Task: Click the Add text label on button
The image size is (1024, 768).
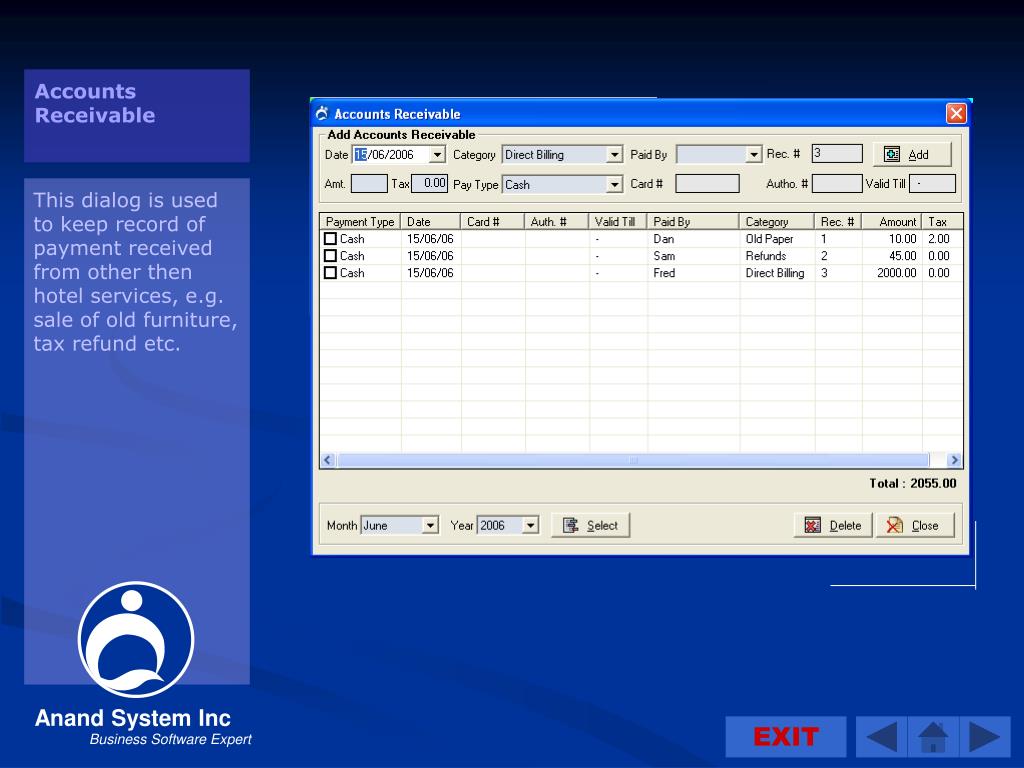Action: click(918, 155)
